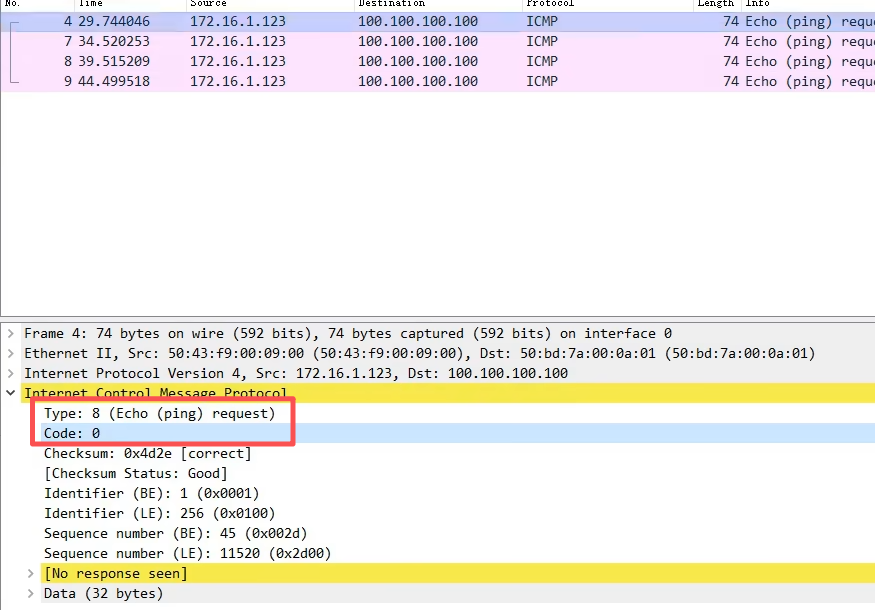
Task: Expand Internet Protocol Version 4 arrow
Action: pos(11,374)
